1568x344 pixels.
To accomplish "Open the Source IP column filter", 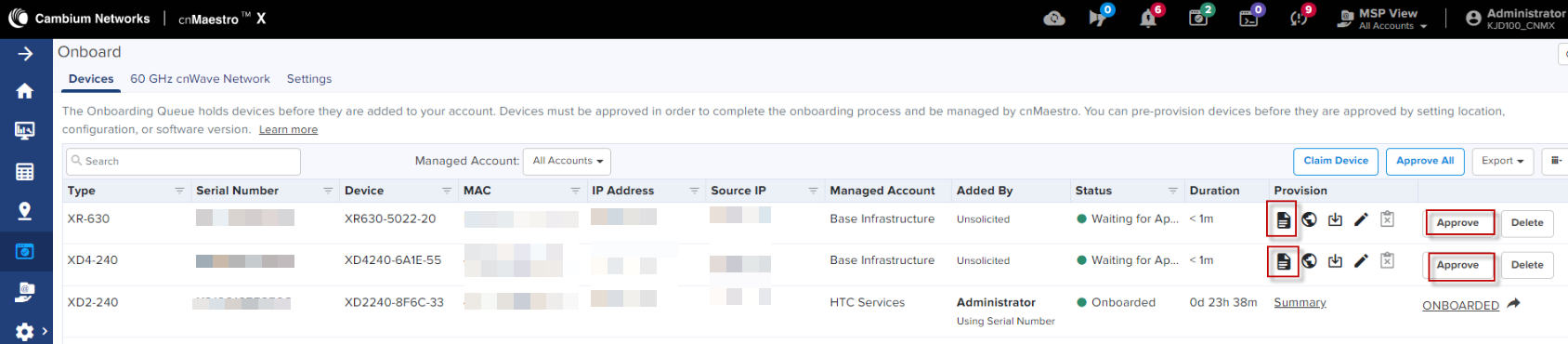I will pos(813,191).
